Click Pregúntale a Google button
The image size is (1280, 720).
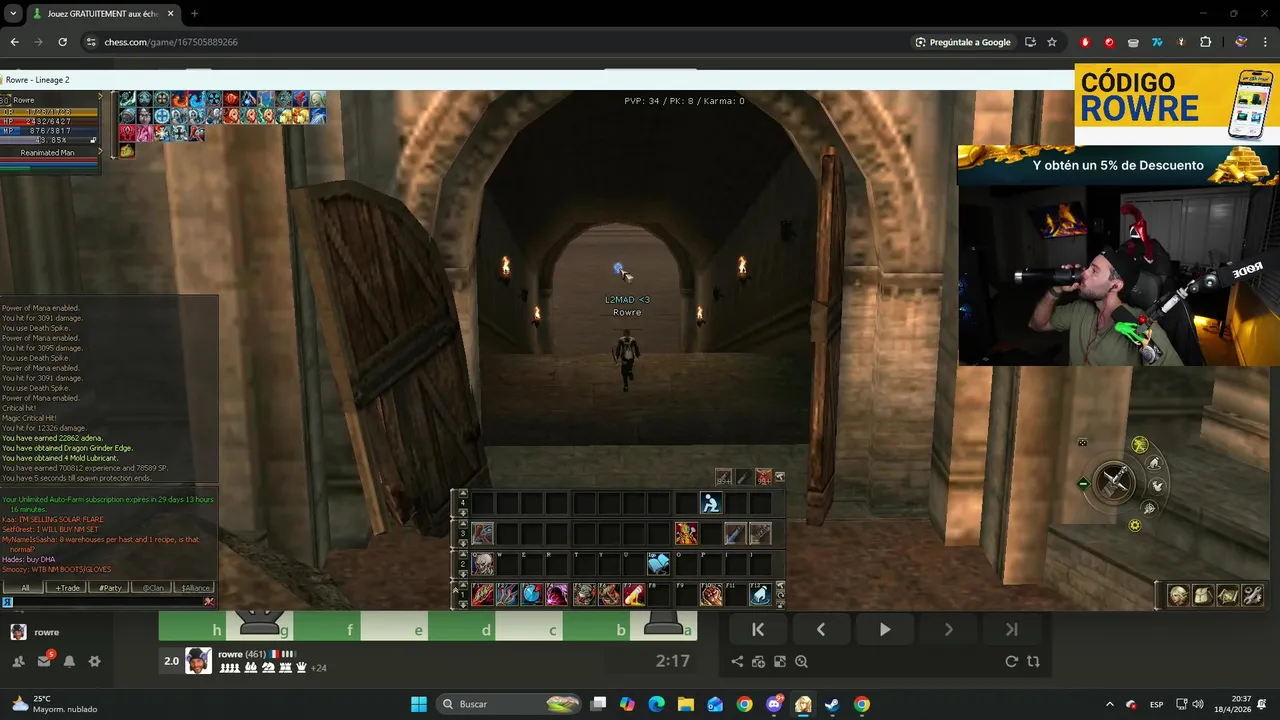click(962, 42)
